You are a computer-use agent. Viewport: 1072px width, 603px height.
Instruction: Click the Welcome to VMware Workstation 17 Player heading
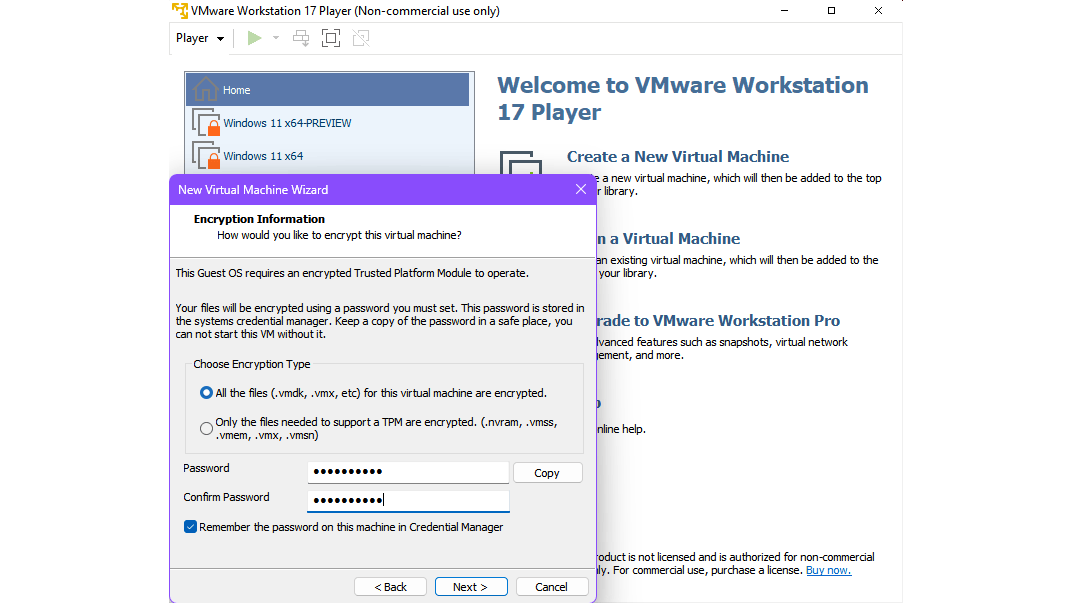682,98
